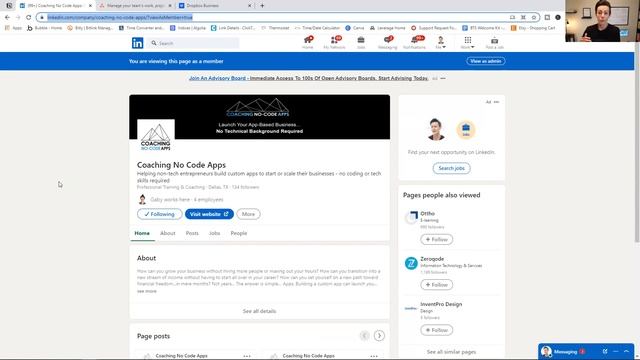
Task: Open options of first page post
Action: coord(247,356)
